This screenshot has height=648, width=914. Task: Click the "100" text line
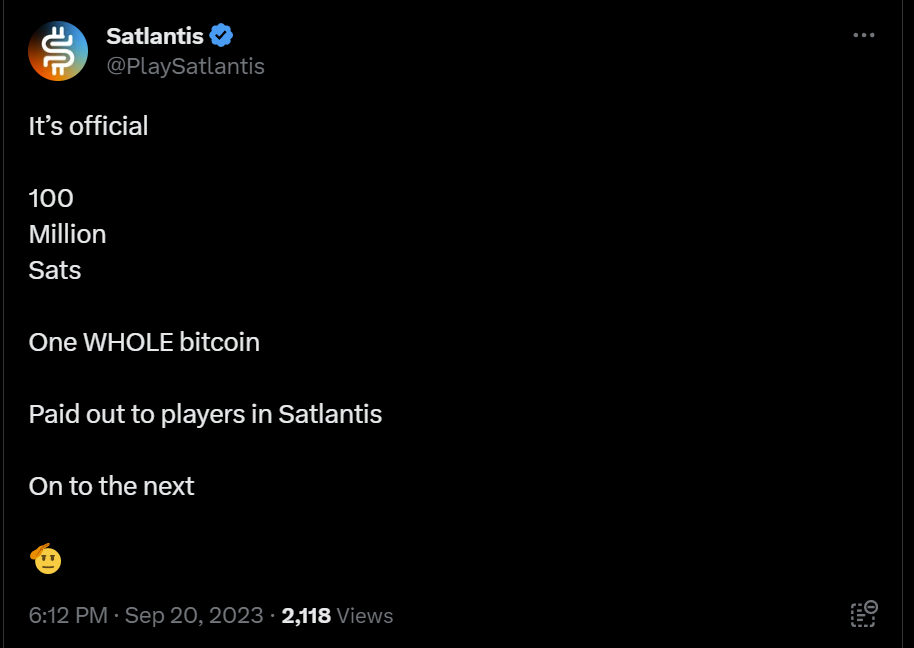[51, 198]
